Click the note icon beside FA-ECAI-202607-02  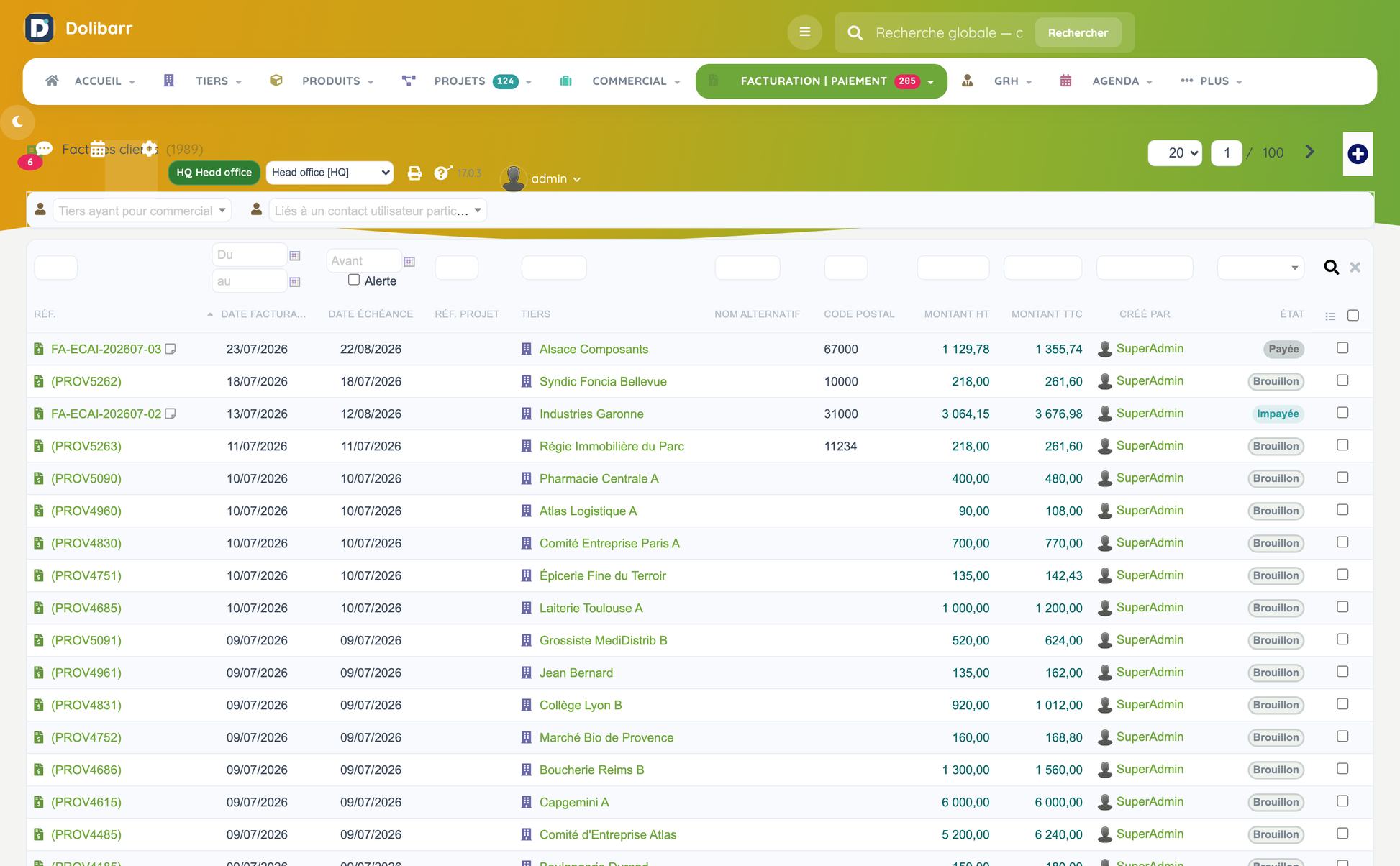(x=171, y=414)
